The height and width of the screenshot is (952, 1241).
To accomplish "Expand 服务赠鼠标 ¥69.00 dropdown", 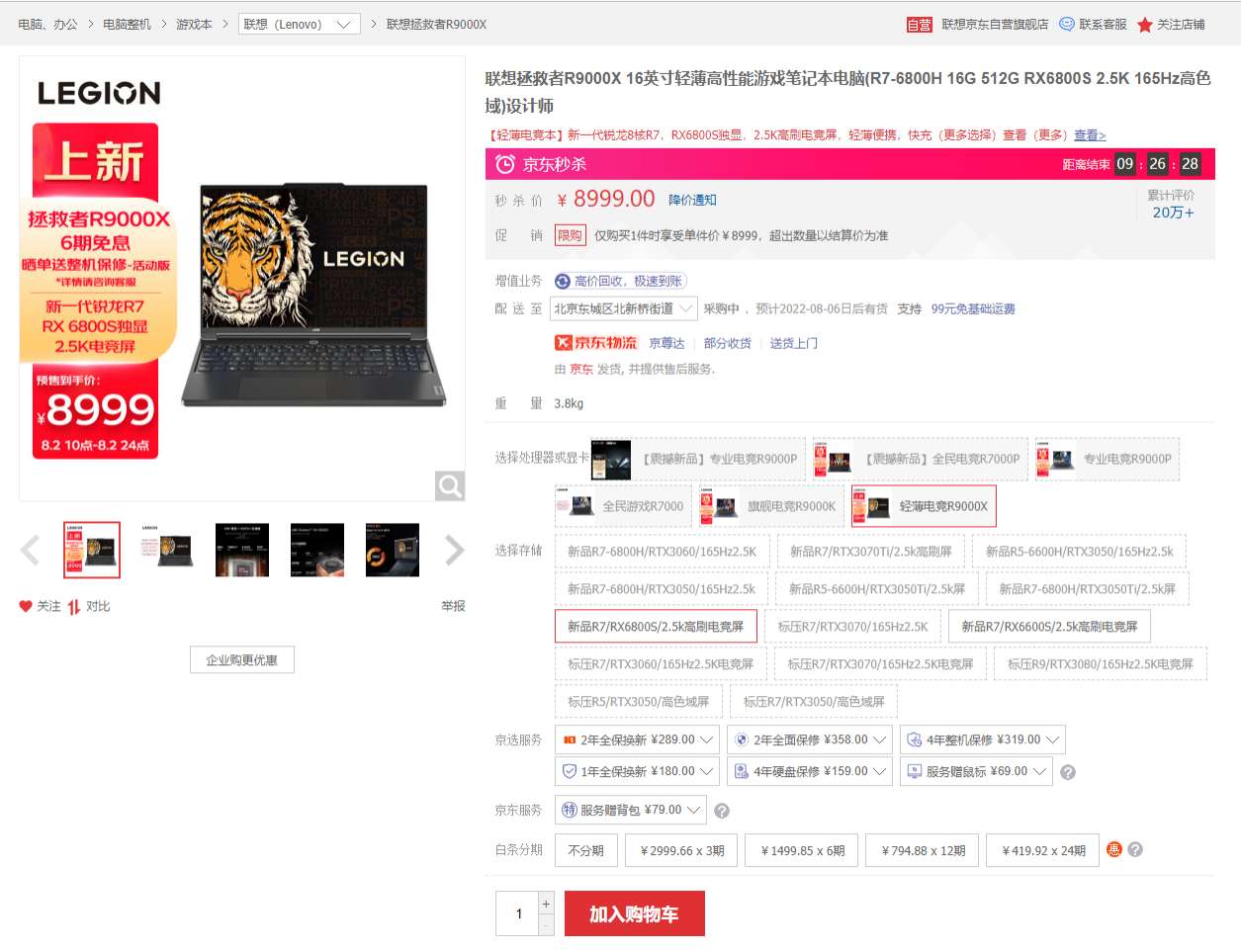I will coord(976,771).
